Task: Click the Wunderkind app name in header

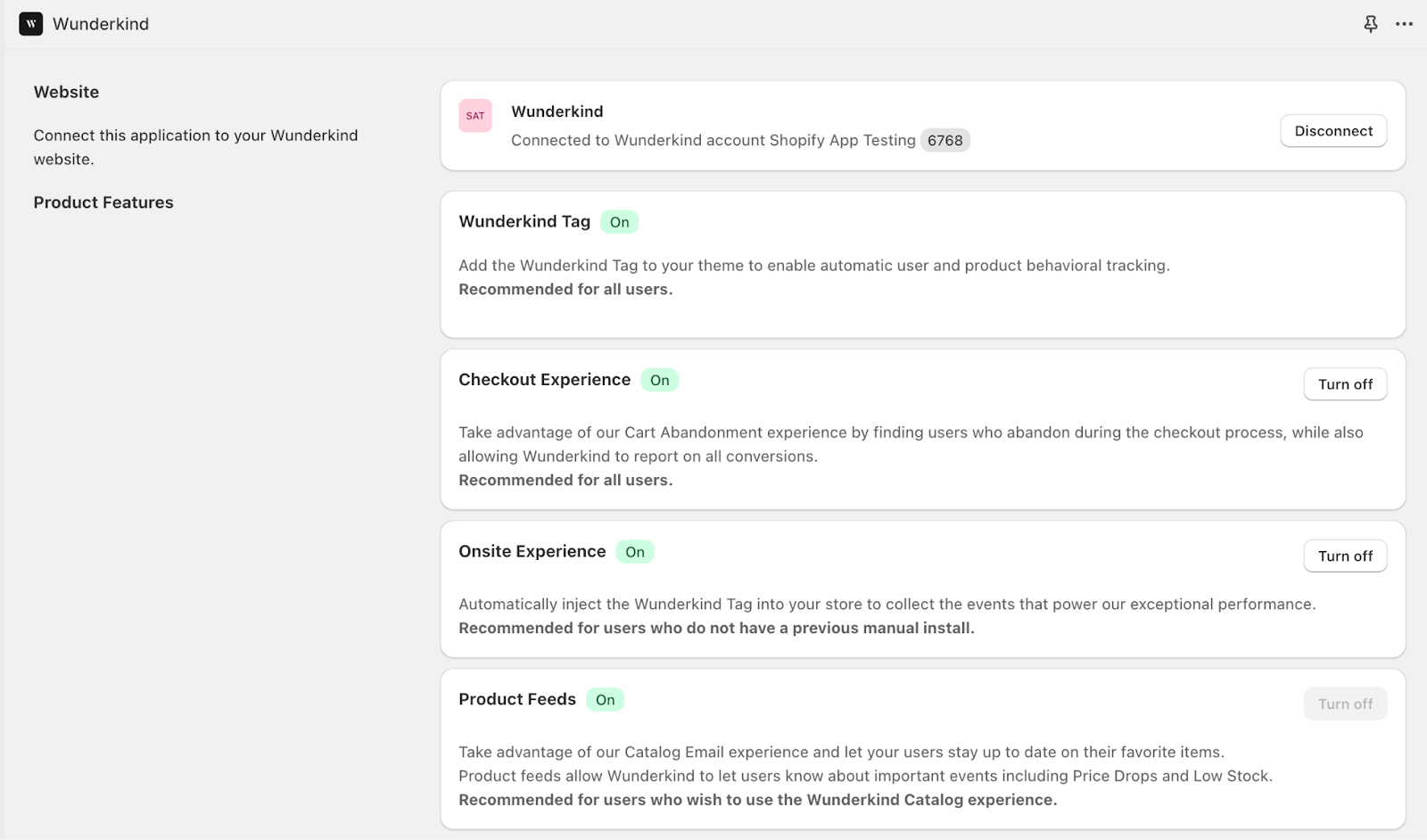Action: 101,24
